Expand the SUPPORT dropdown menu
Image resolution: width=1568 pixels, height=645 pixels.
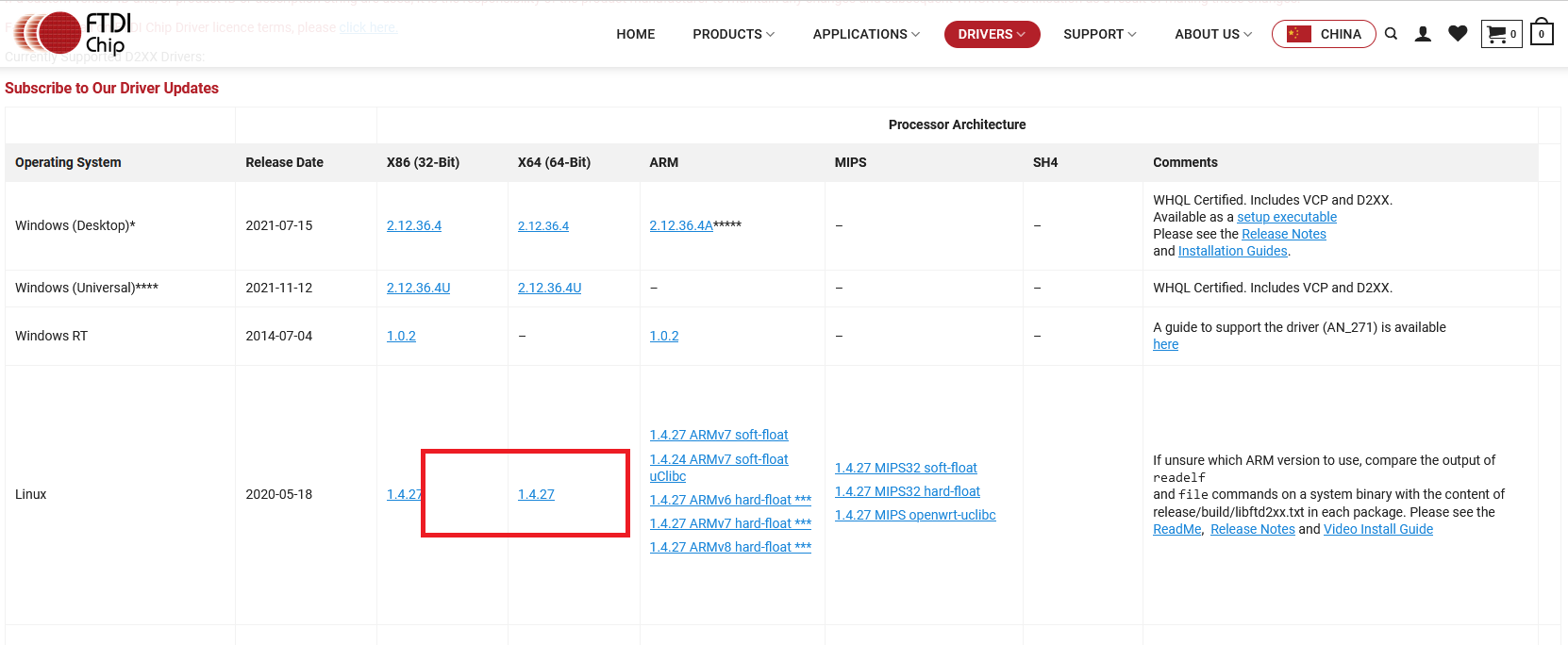click(1100, 34)
